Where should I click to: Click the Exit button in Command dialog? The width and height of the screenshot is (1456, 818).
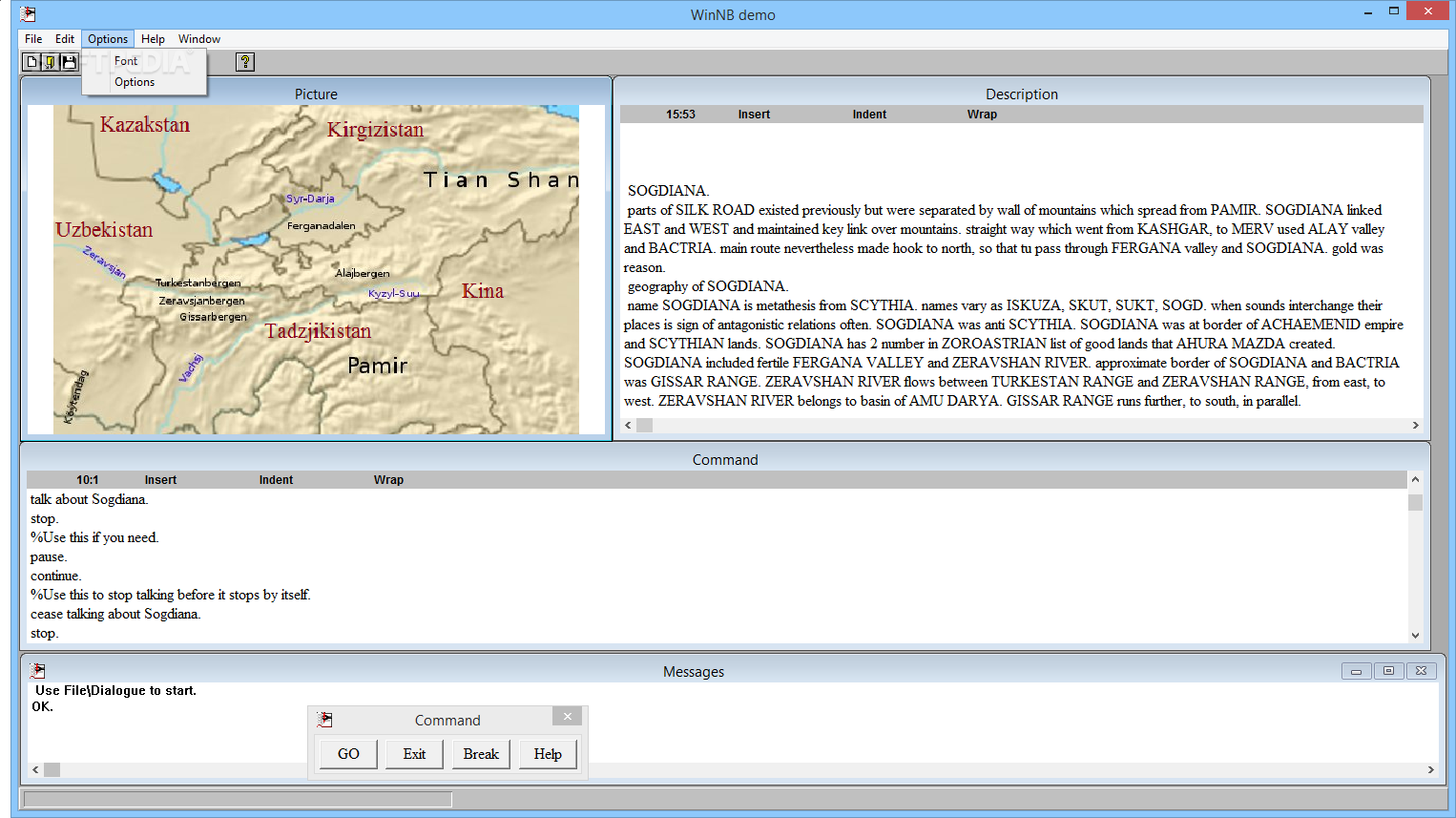tap(414, 754)
